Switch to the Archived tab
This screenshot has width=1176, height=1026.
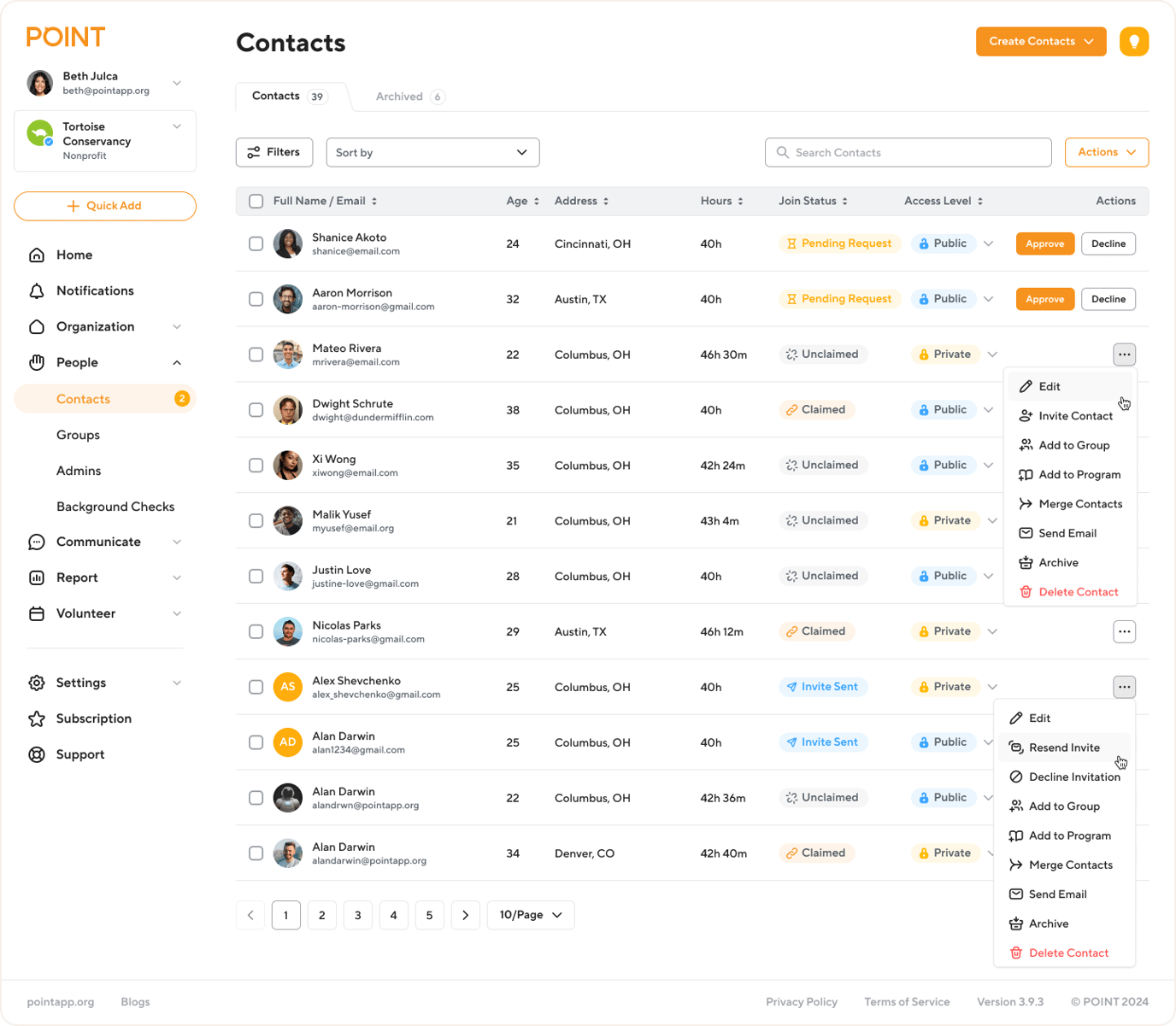point(399,97)
